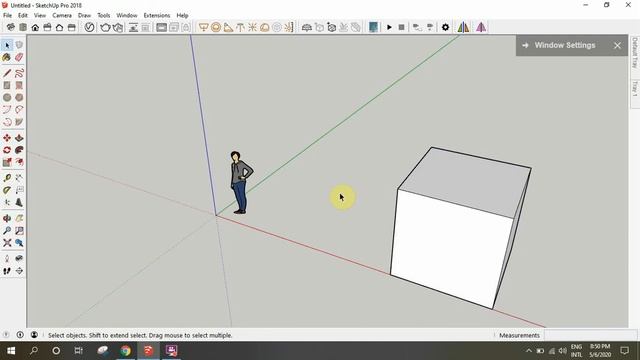640x360 pixels.
Task: Choose the Select arrow tool
Action: point(7,45)
